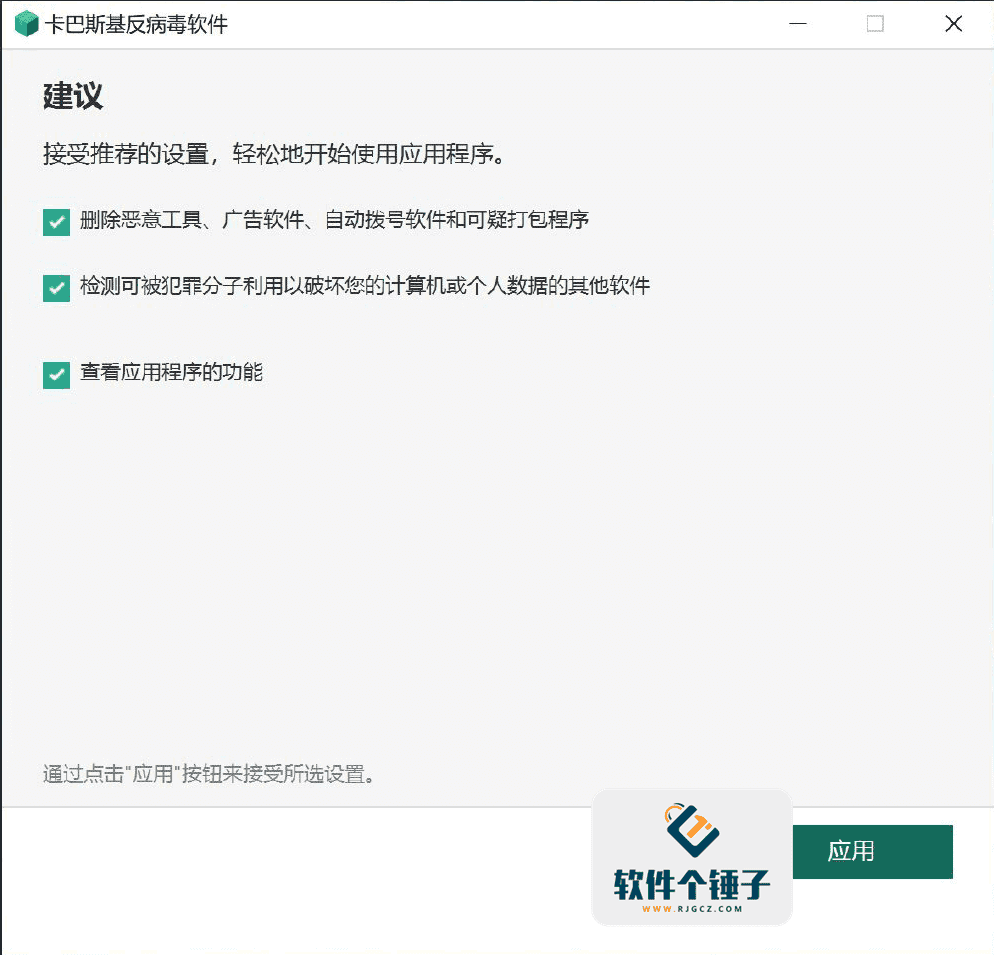The height and width of the screenshot is (955, 994).
Task: Click the 删除恶意工具、广告软件 label text
Action: pyautogui.click(x=334, y=220)
